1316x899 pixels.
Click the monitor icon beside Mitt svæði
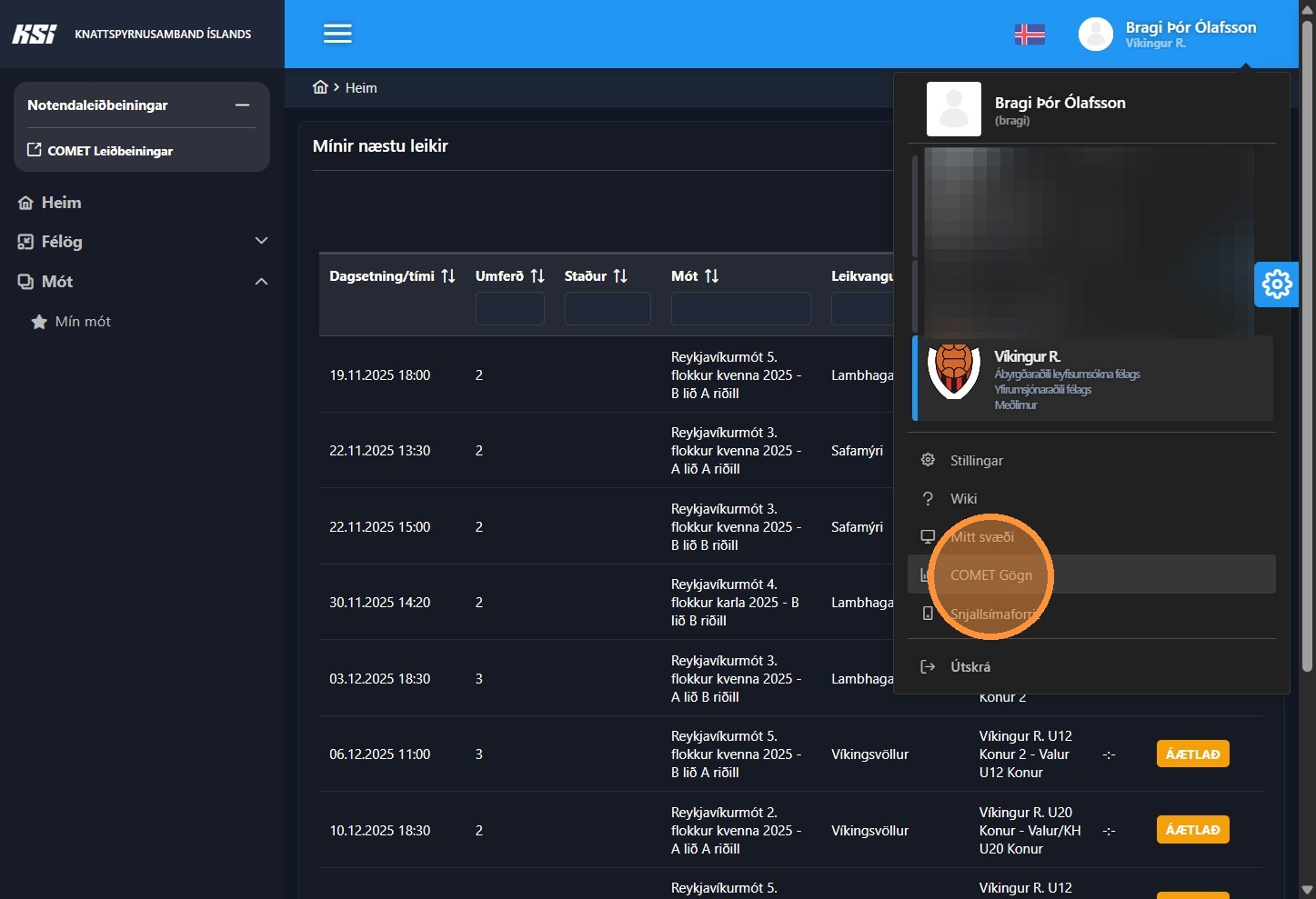point(928,536)
